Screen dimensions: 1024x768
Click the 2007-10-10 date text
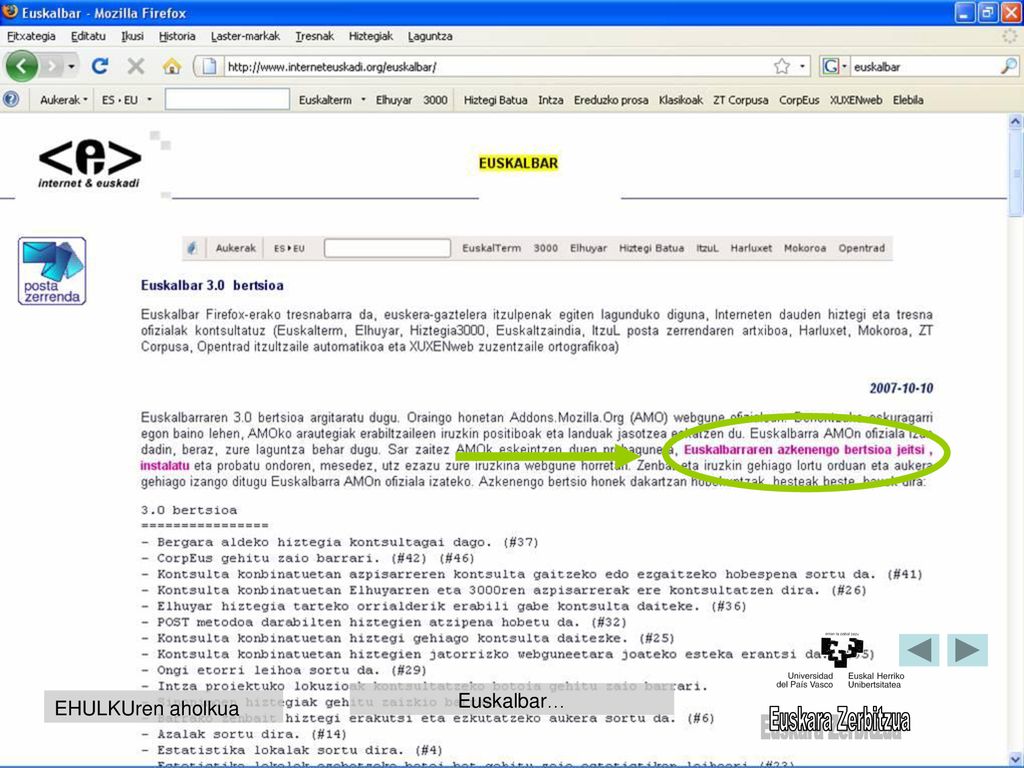[901, 388]
